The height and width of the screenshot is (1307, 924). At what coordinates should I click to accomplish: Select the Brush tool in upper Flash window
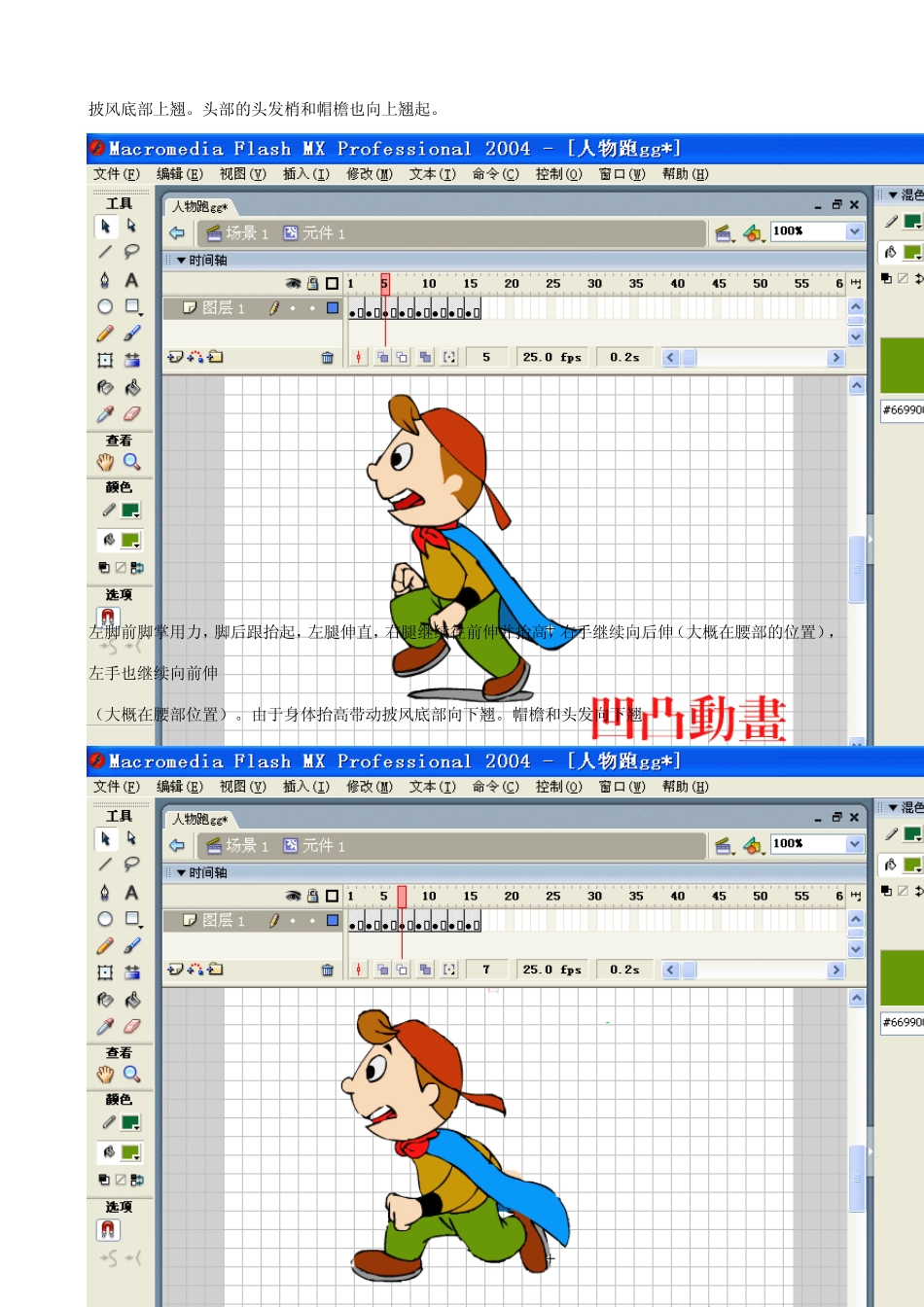pos(131,334)
